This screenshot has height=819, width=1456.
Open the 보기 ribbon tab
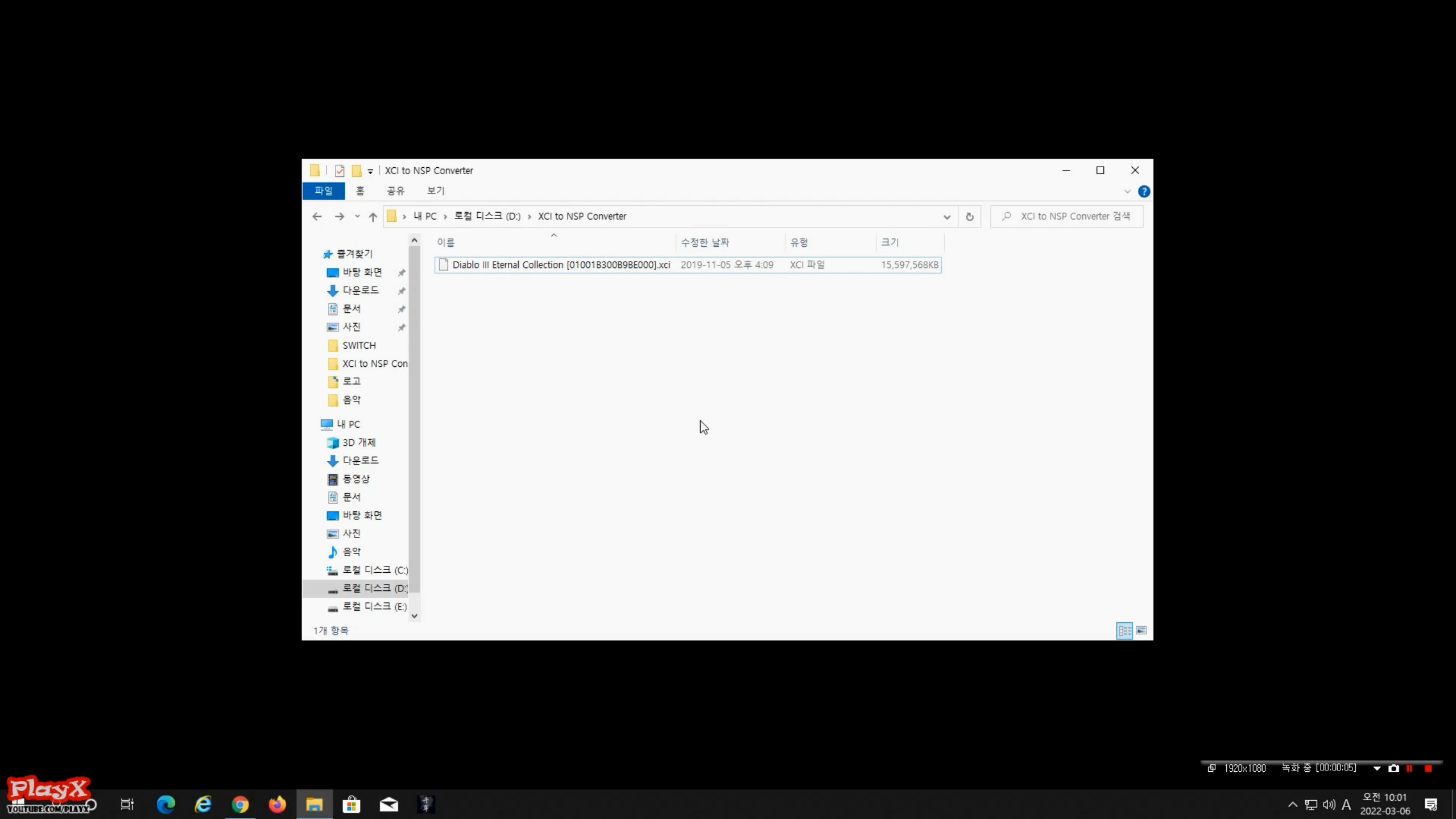[436, 191]
